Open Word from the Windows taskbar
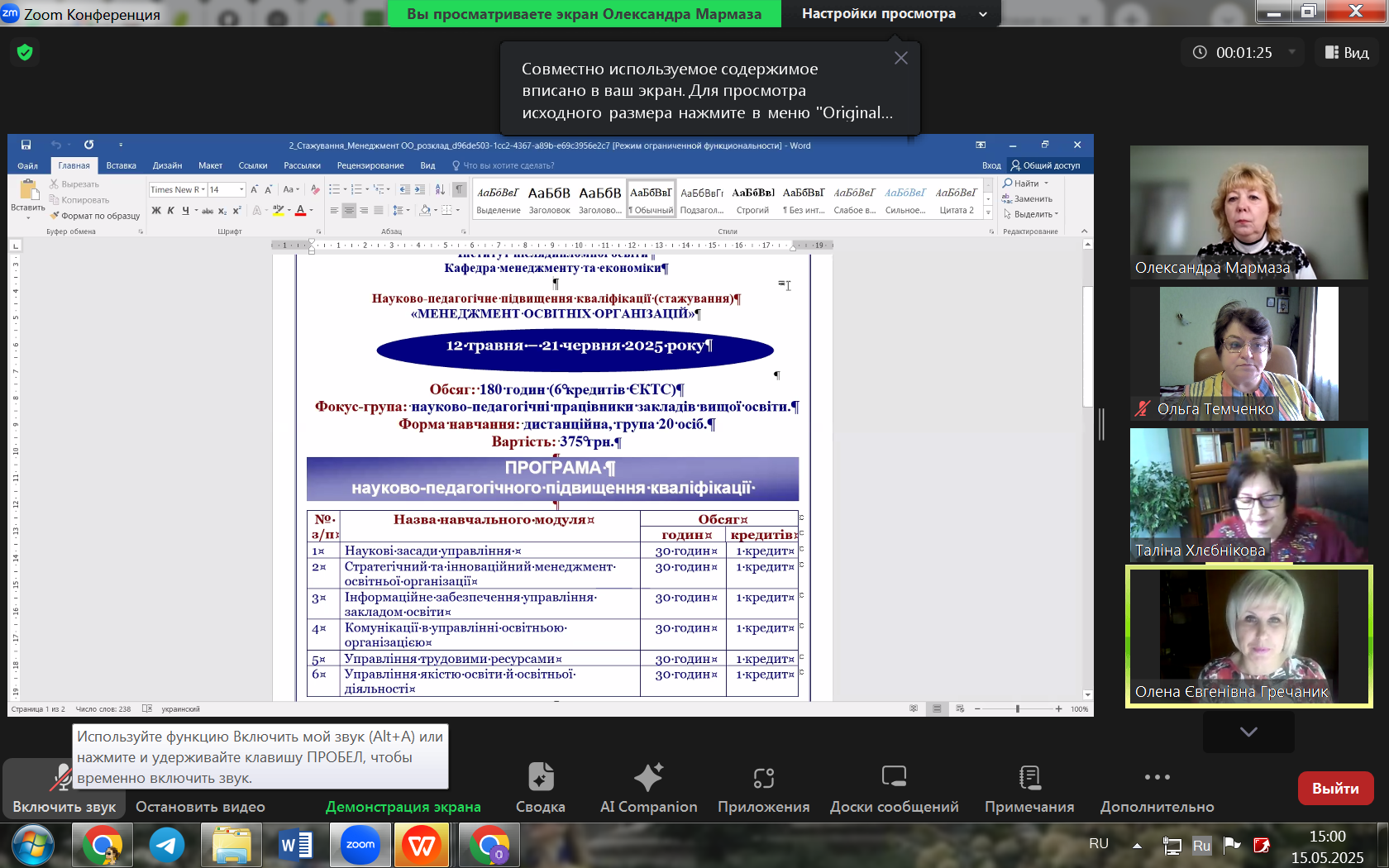 296,845
